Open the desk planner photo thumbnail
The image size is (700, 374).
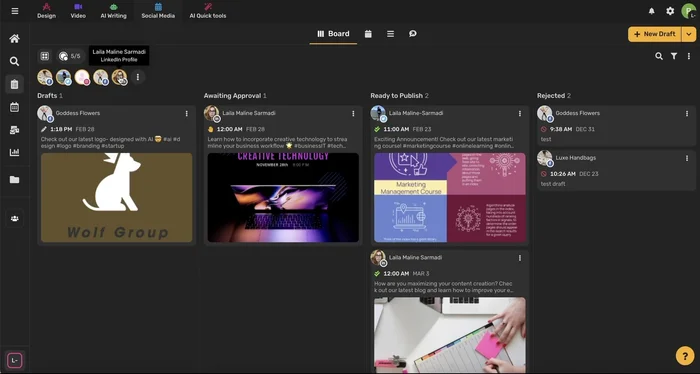(x=450, y=335)
